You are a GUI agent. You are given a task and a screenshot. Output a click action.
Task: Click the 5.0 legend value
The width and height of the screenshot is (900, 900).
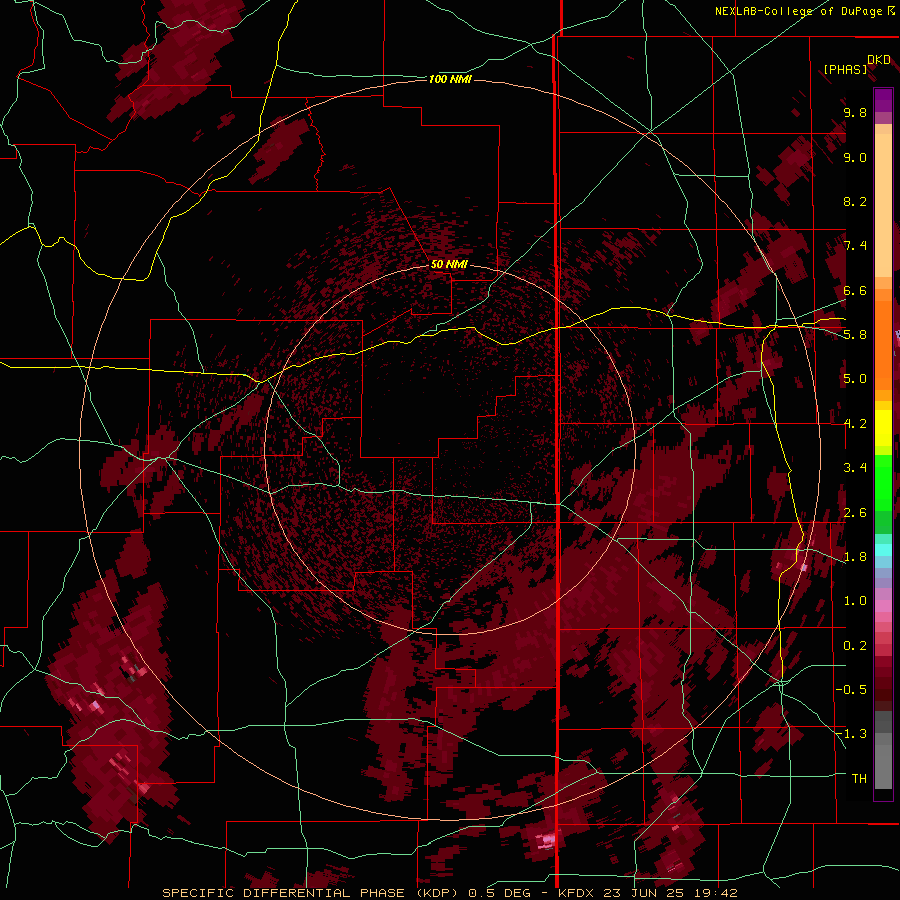[855, 379]
